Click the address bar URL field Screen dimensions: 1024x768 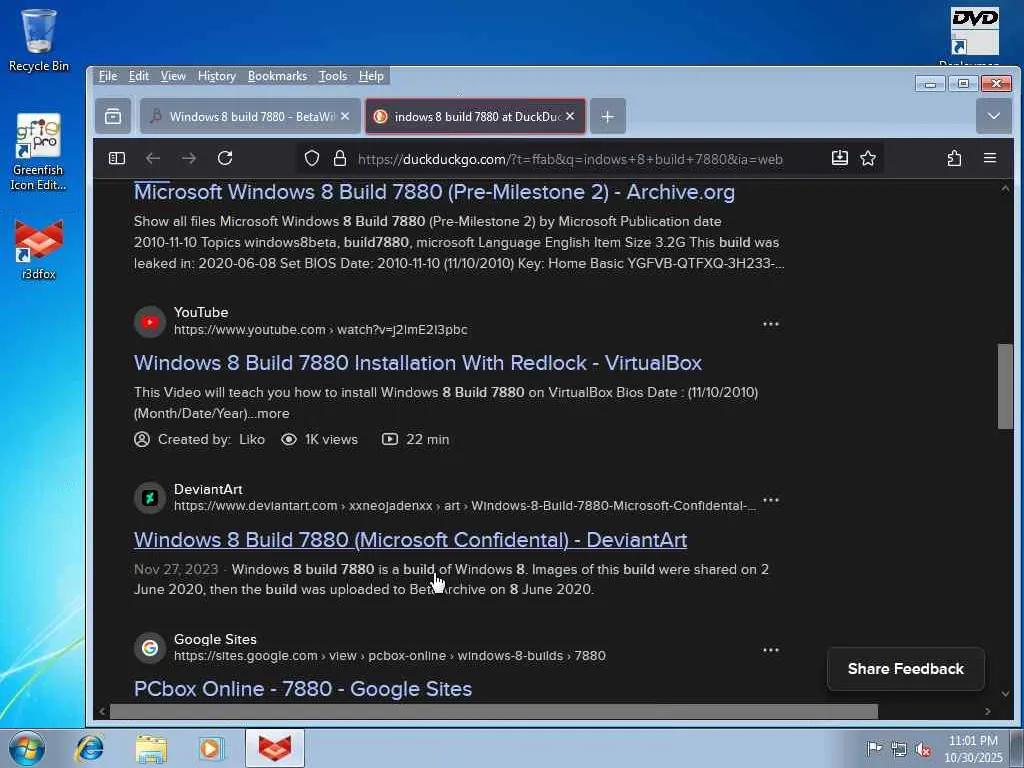point(569,159)
